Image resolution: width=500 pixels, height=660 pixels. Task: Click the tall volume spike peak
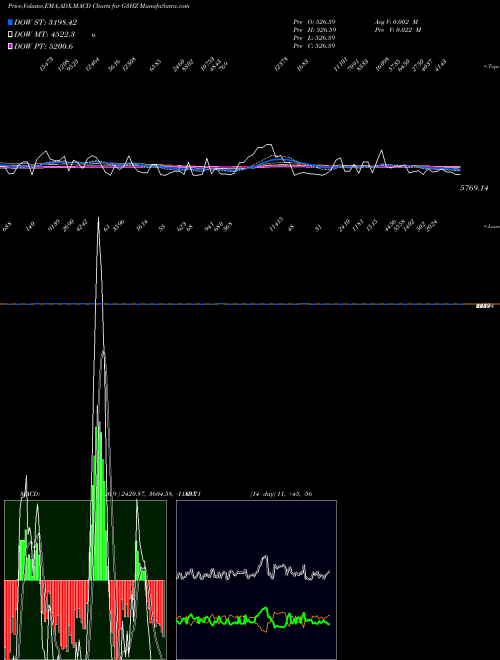tap(98, 219)
